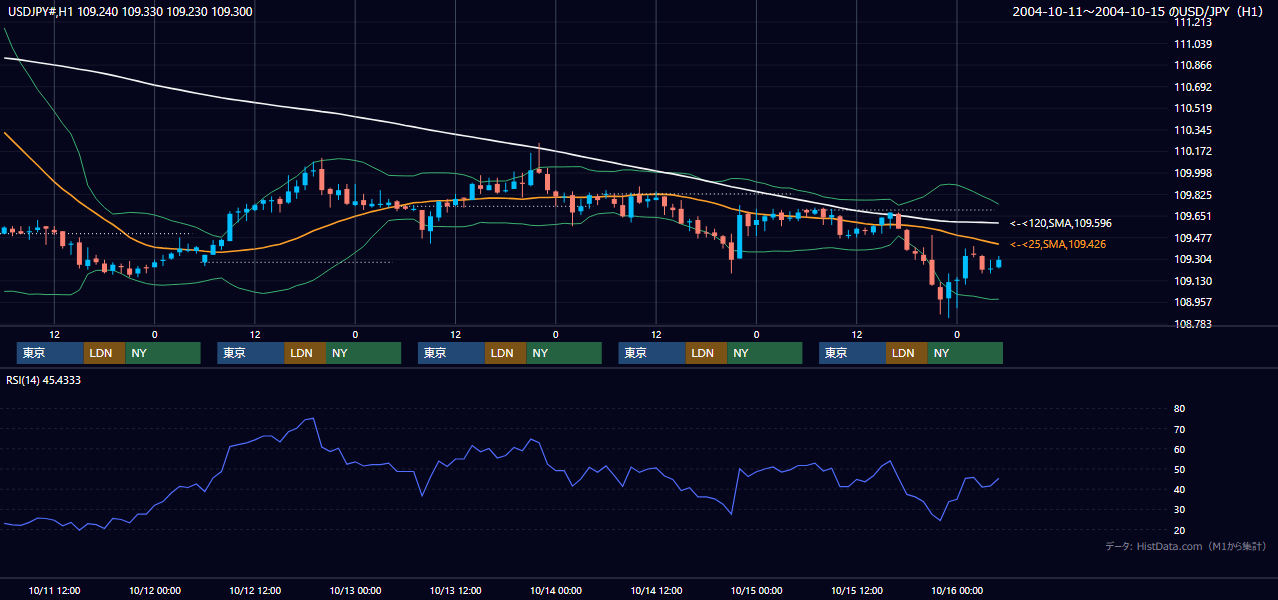Click RSI scale value 70
This screenshot has height=600, width=1278.
pos(1179,429)
